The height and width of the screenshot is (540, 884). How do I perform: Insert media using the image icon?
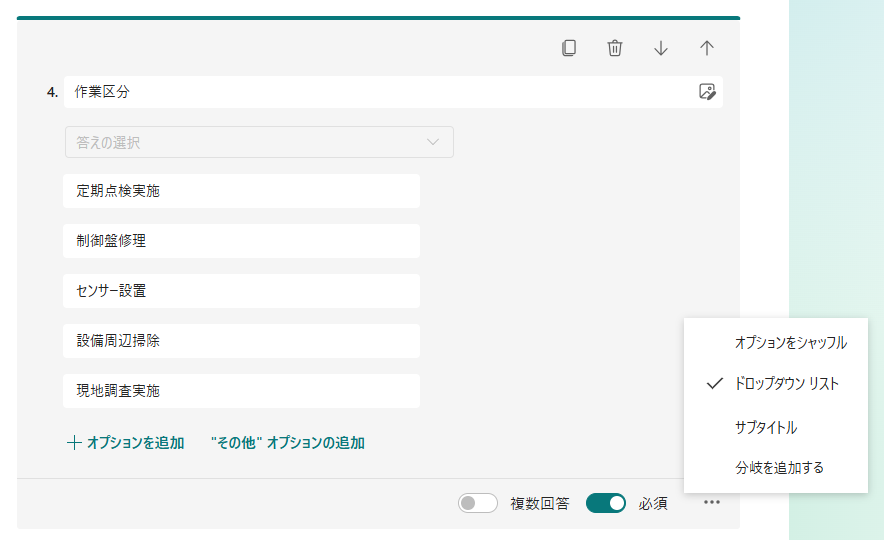pos(707,91)
